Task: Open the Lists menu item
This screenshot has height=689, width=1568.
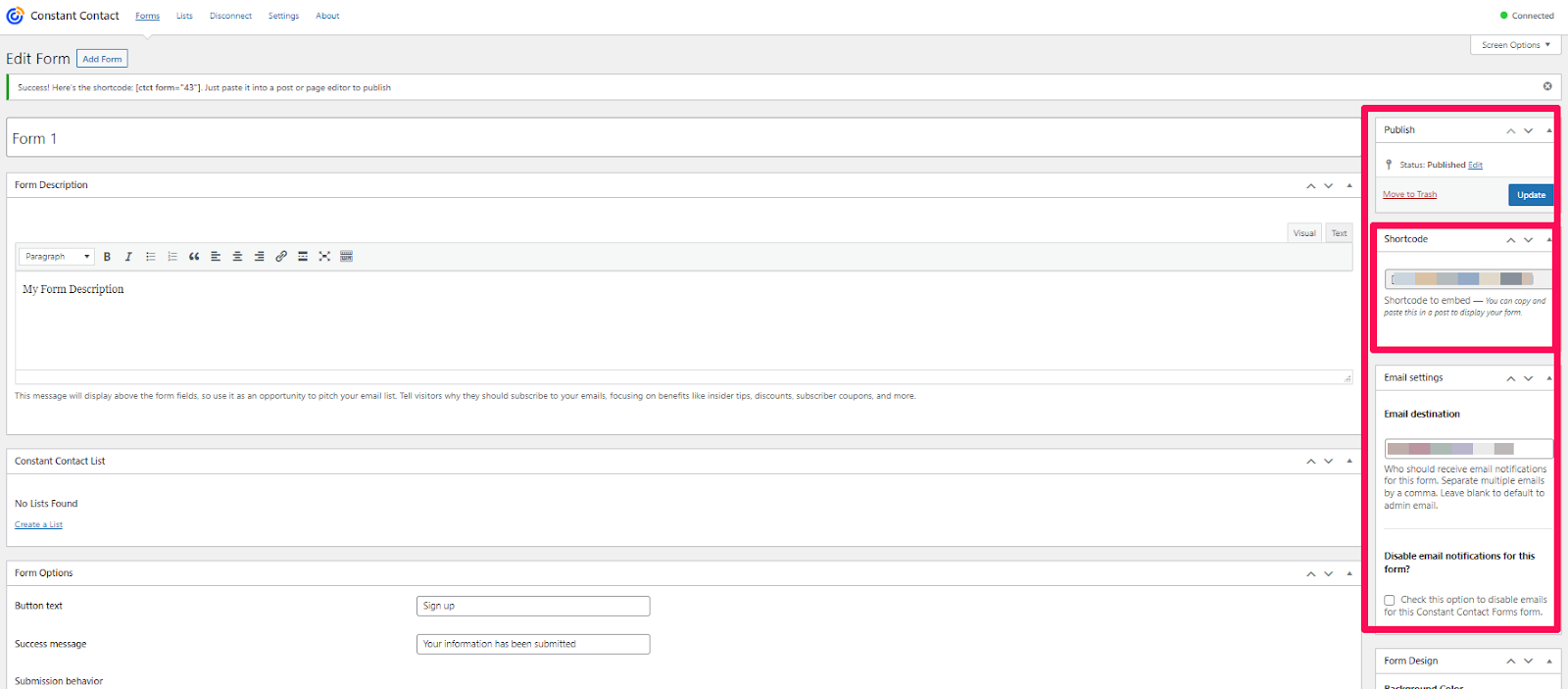Action: click(184, 16)
